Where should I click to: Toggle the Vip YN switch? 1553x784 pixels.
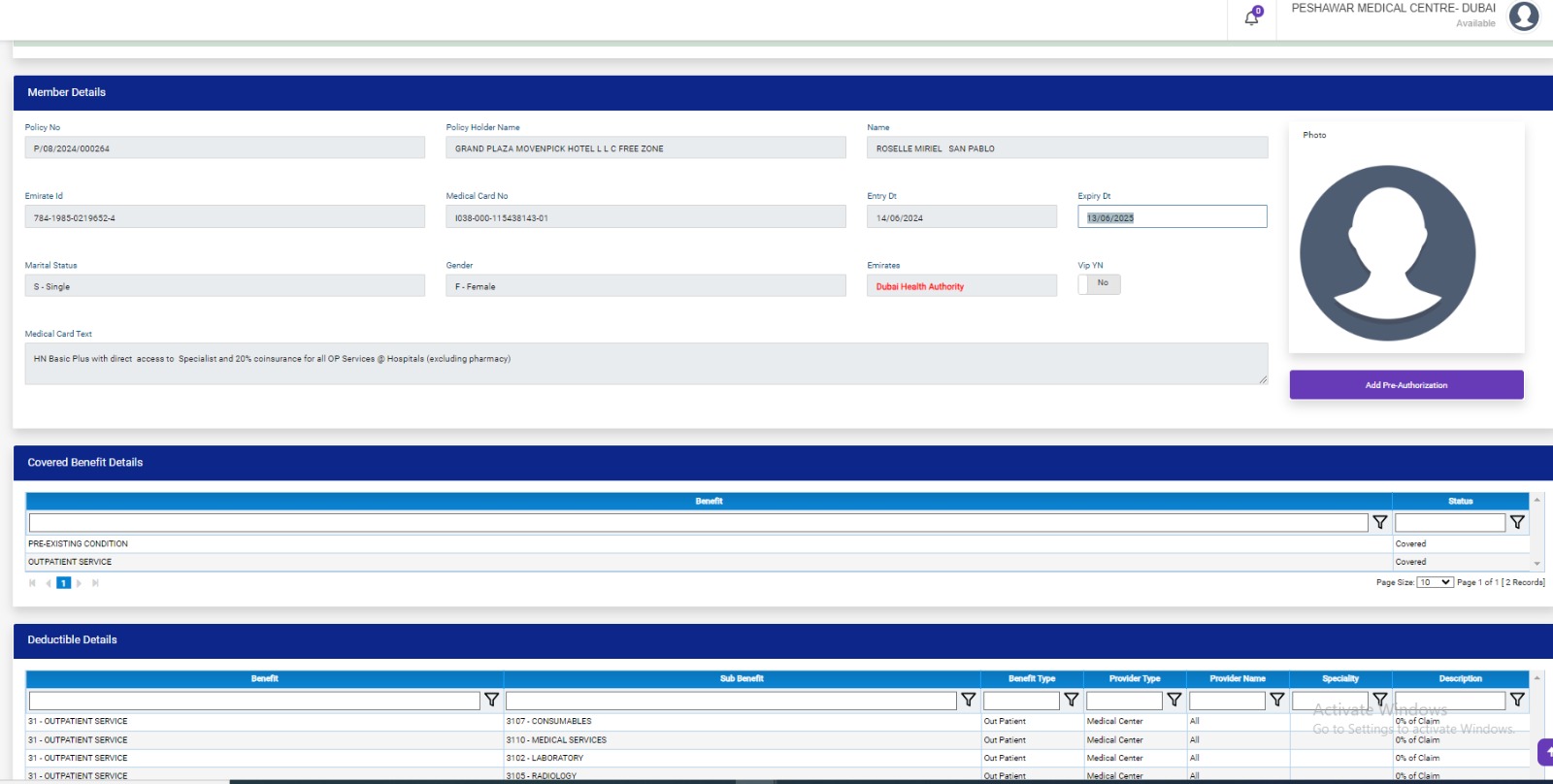click(x=1099, y=284)
